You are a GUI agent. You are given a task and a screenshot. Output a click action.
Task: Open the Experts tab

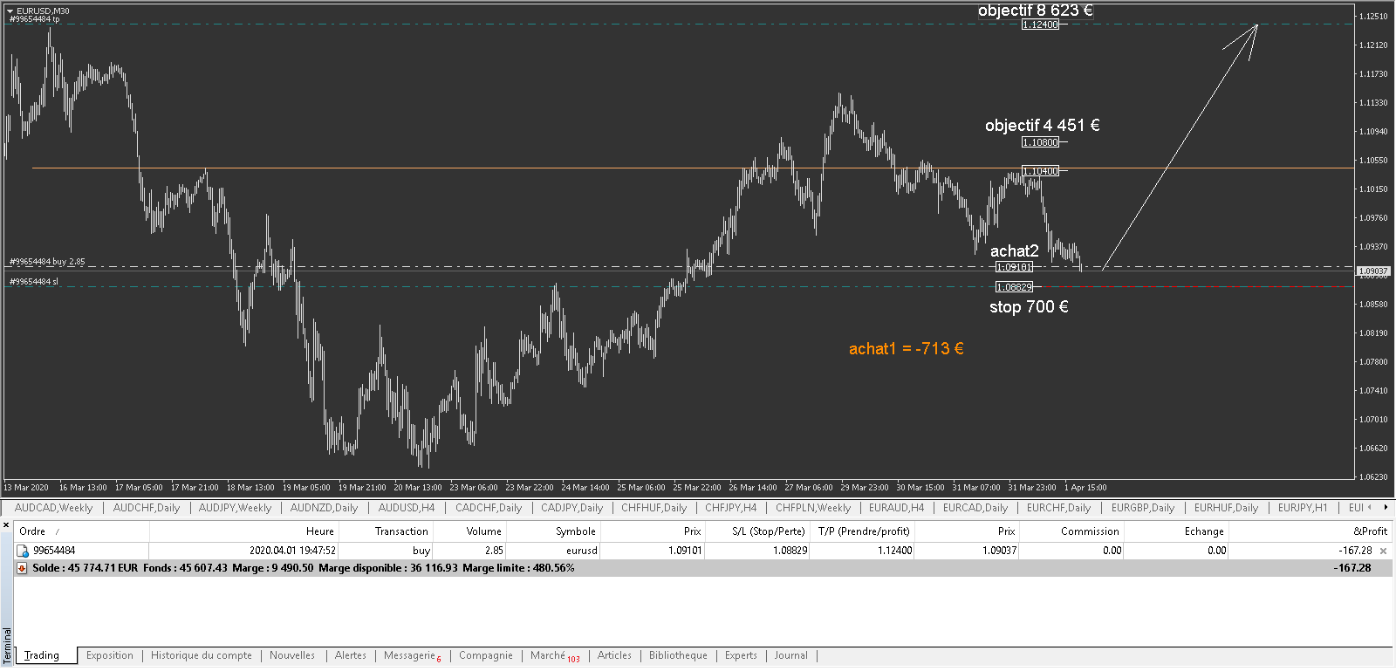click(741, 655)
